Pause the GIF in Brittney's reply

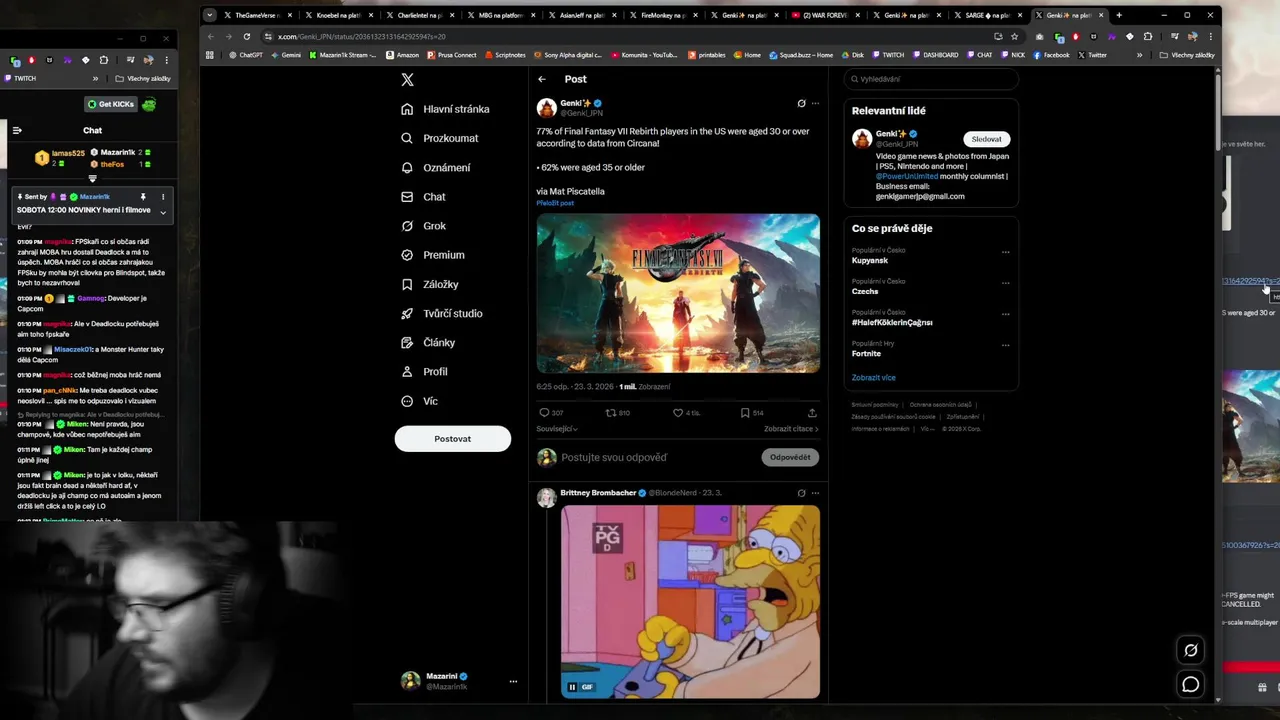point(572,687)
